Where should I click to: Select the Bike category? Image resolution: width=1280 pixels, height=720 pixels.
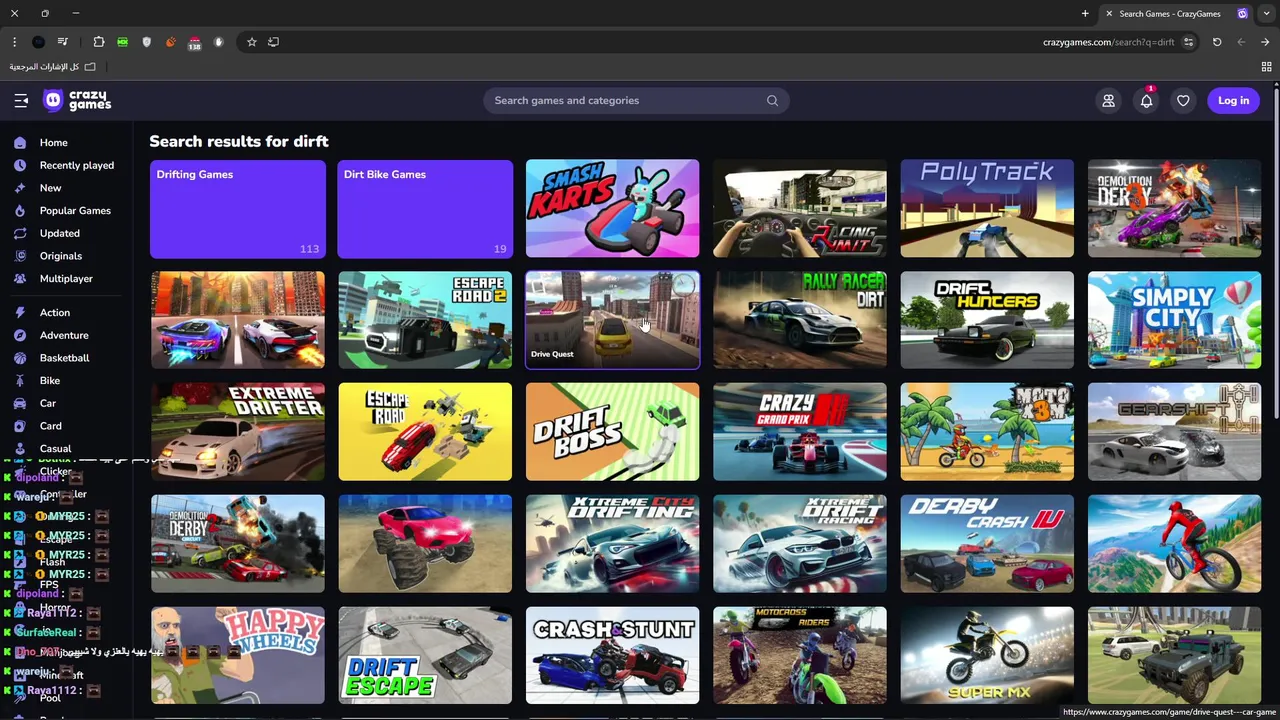click(x=50, y=381)
